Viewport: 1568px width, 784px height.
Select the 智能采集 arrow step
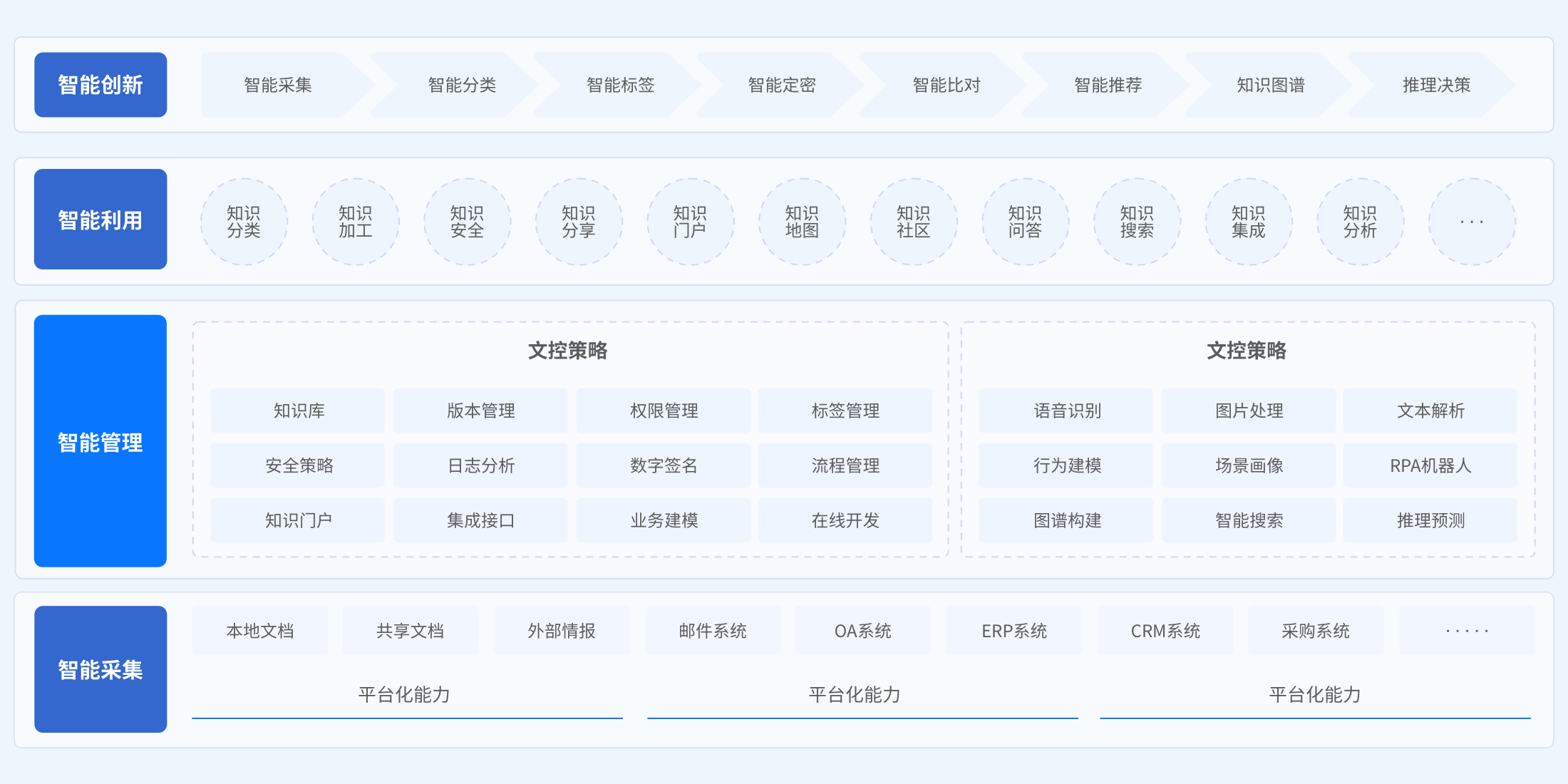[x=278, y=85]
